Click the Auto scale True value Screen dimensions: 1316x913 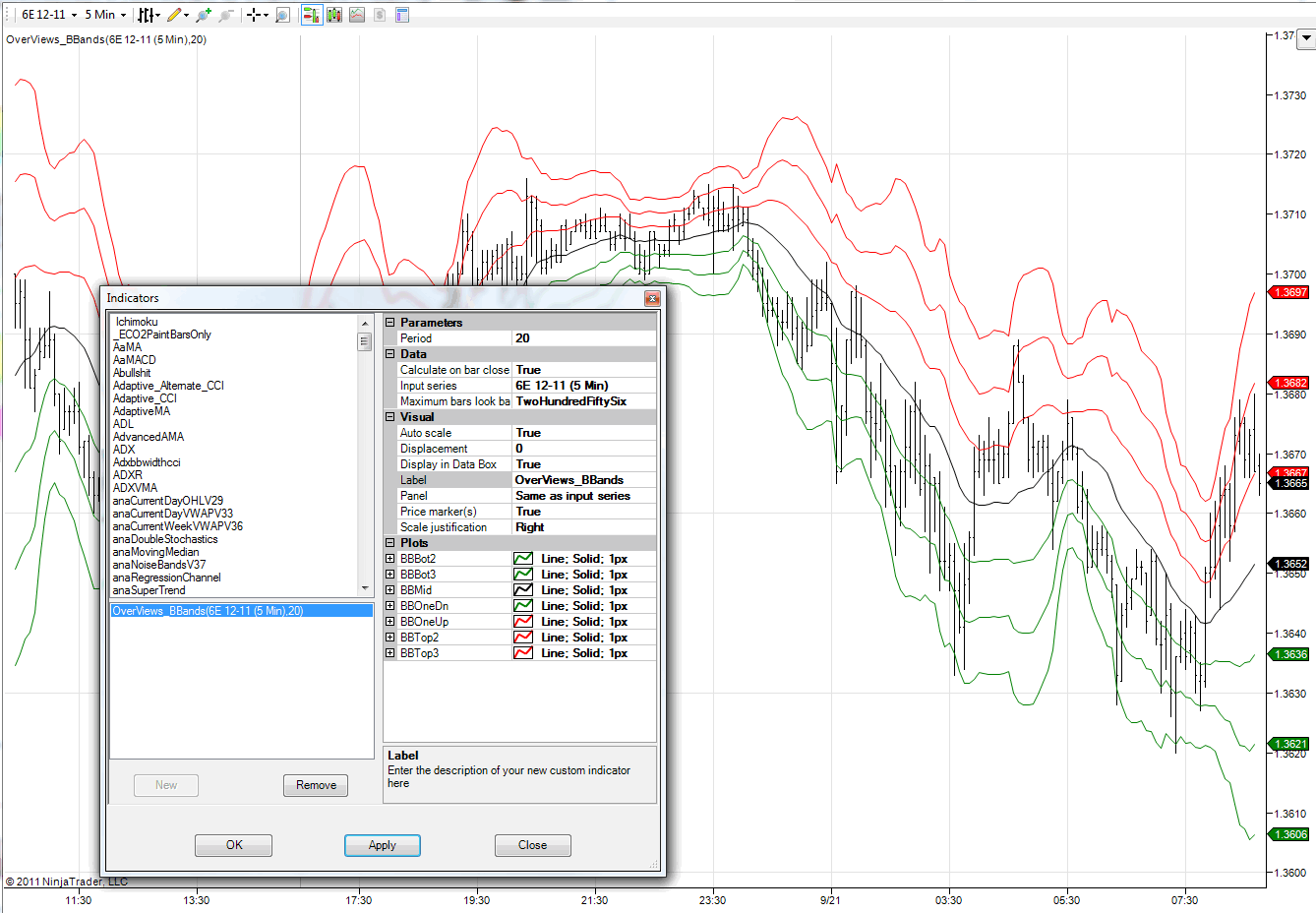point(584,433)
